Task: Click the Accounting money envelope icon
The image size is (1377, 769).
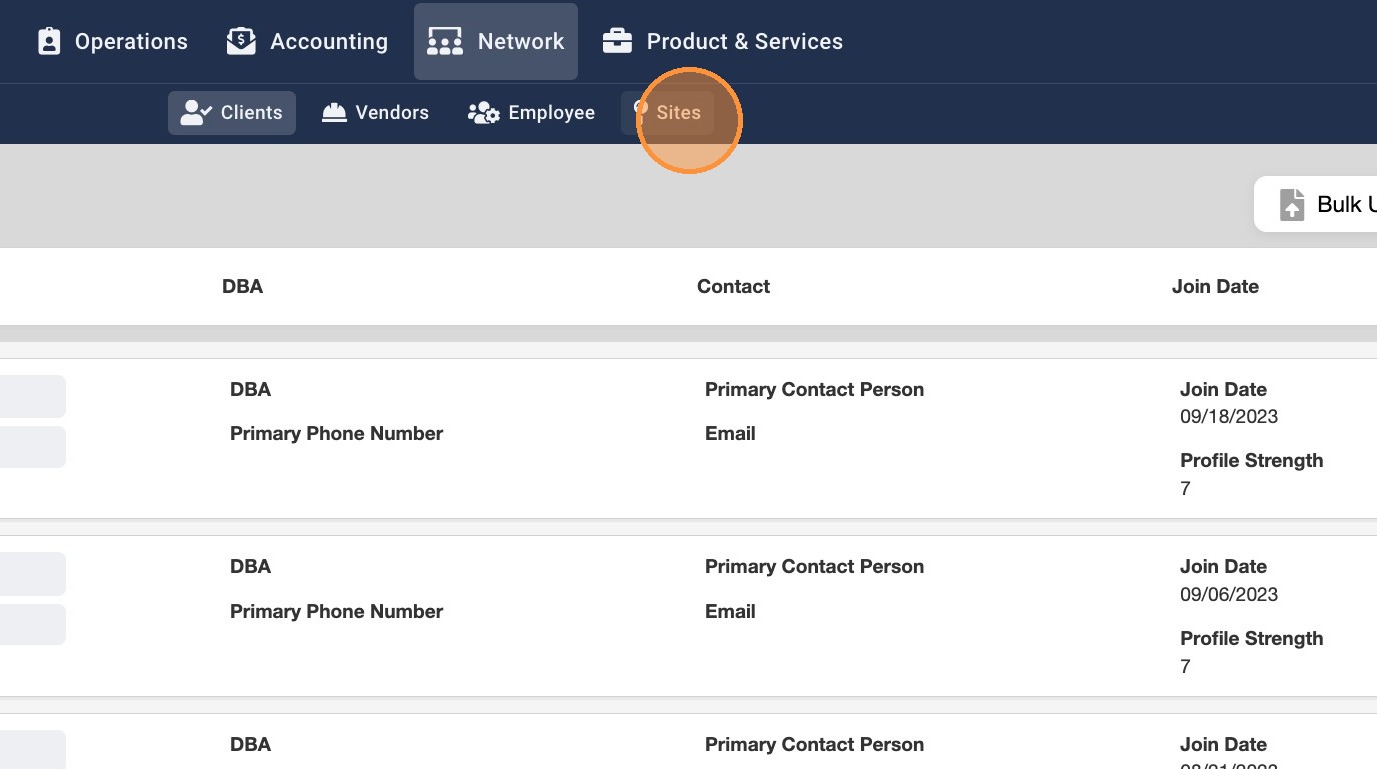Action: point(241,41)
